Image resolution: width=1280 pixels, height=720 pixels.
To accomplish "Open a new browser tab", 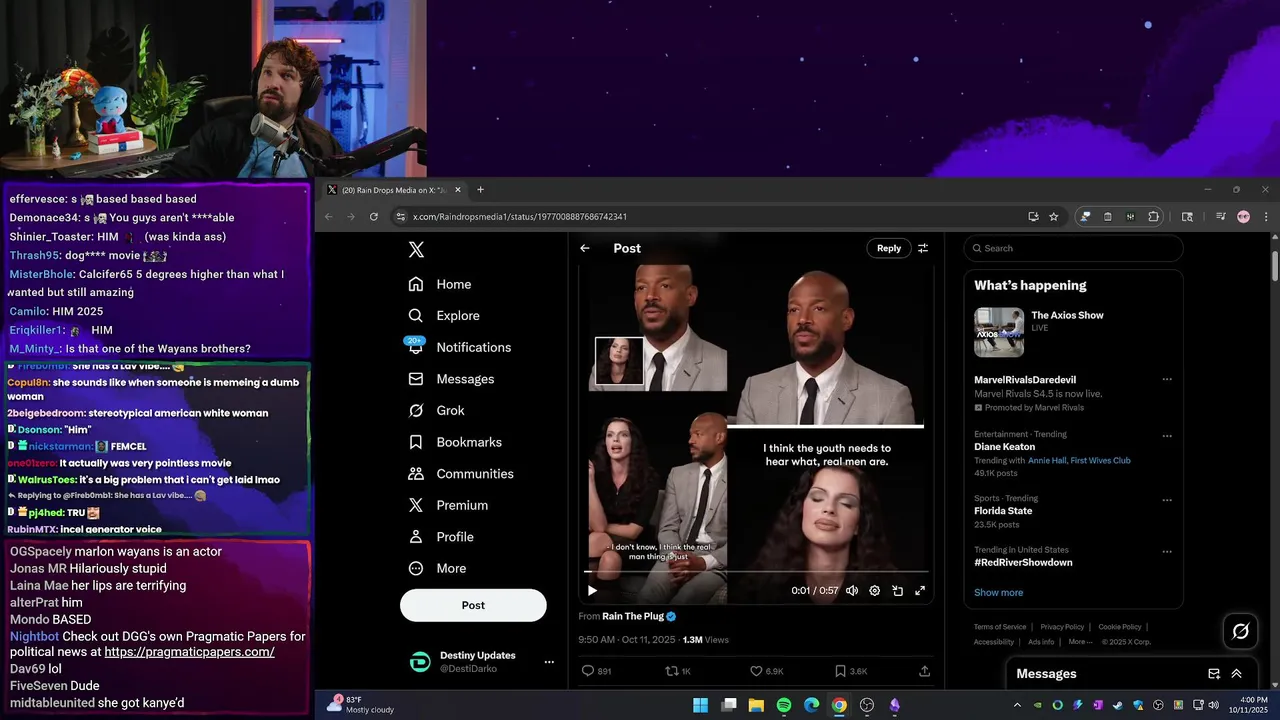I will click(x=480, y=190).
